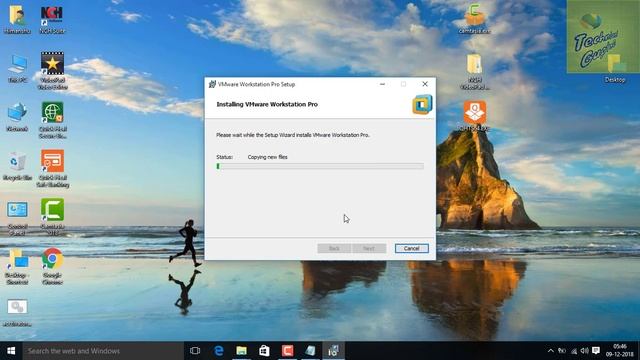The width and height of the screenshot is (640, 360).
Task: Show hidden system tray icons
Action: click(551, 351)
